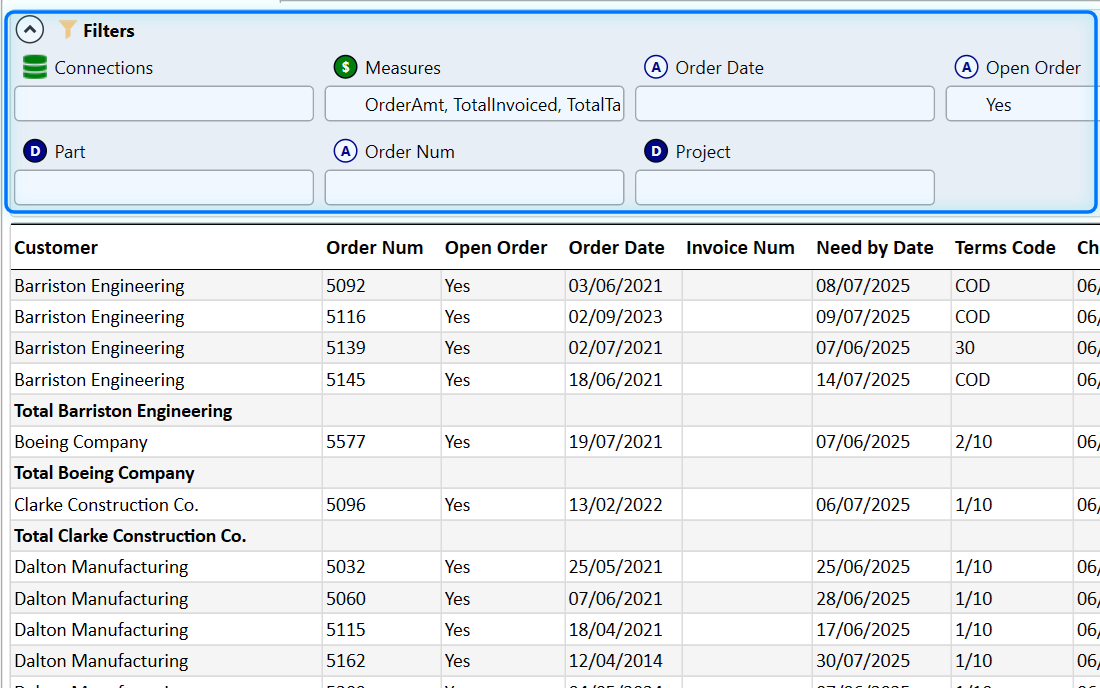Sort by the Open Order column header
This screenshot has width=1100, height=688.
coord(496,248)
